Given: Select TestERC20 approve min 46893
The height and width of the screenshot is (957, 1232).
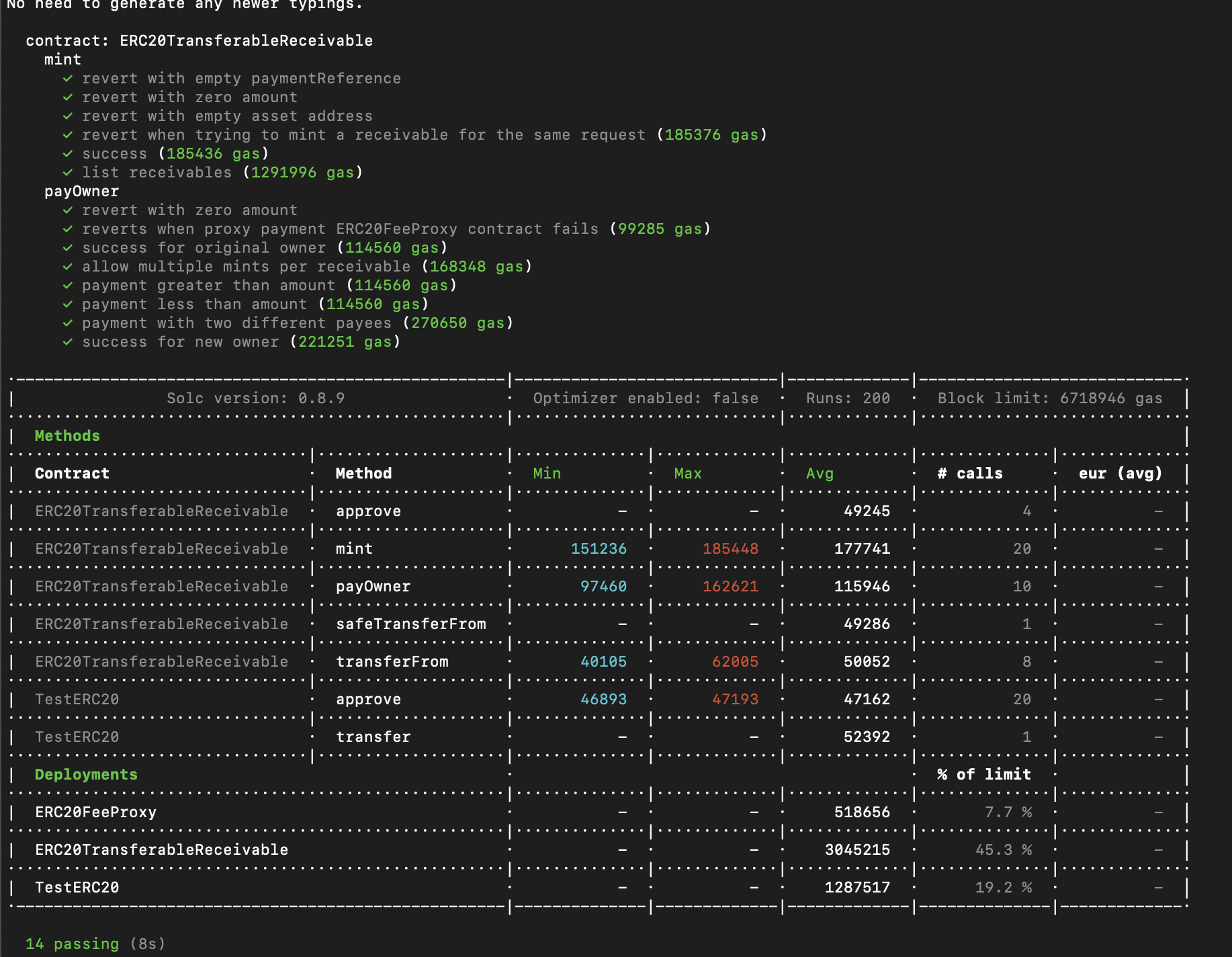Looking at the screenshot, I should pos(603,700).
